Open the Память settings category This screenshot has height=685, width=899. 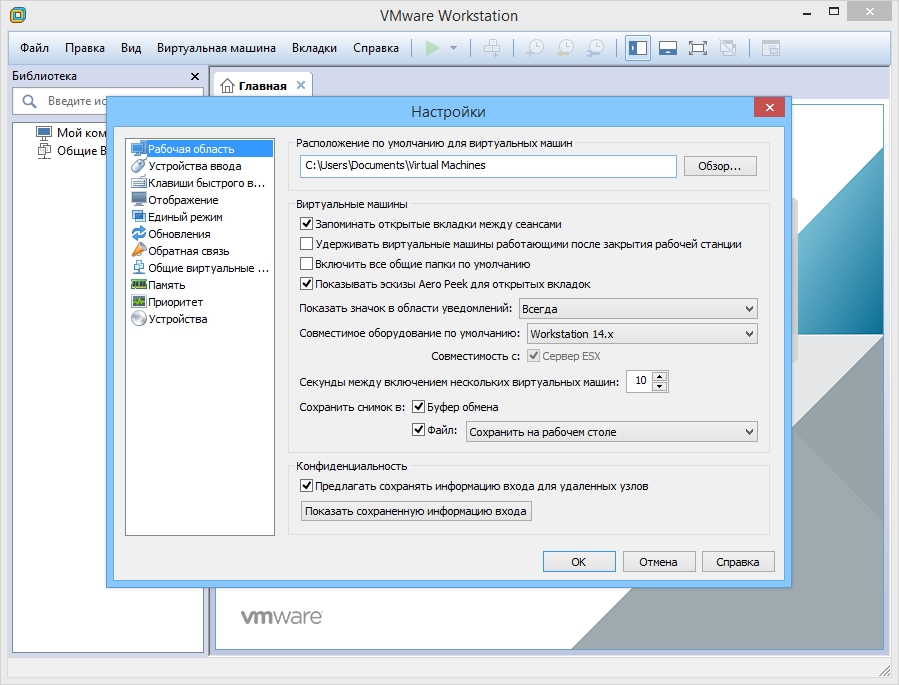tap(166, 285)
